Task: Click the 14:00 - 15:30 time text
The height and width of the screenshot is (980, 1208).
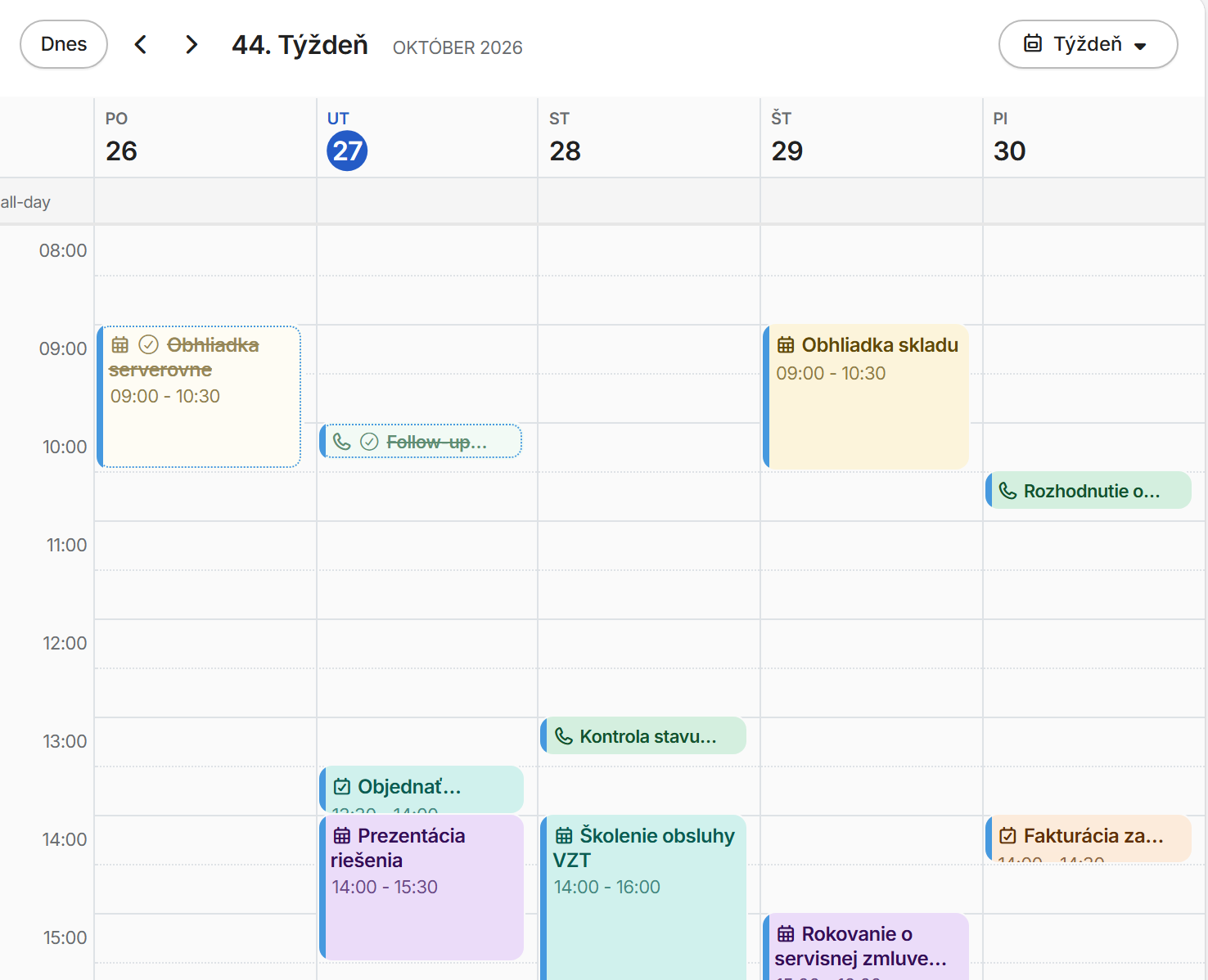Action: (385, 887)
